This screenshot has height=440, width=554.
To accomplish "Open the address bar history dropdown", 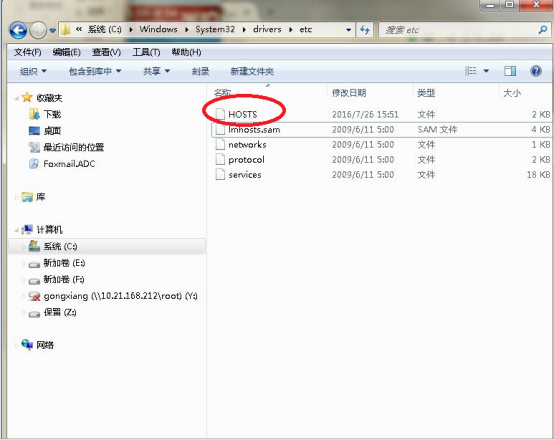I will (x=349, y=30).
